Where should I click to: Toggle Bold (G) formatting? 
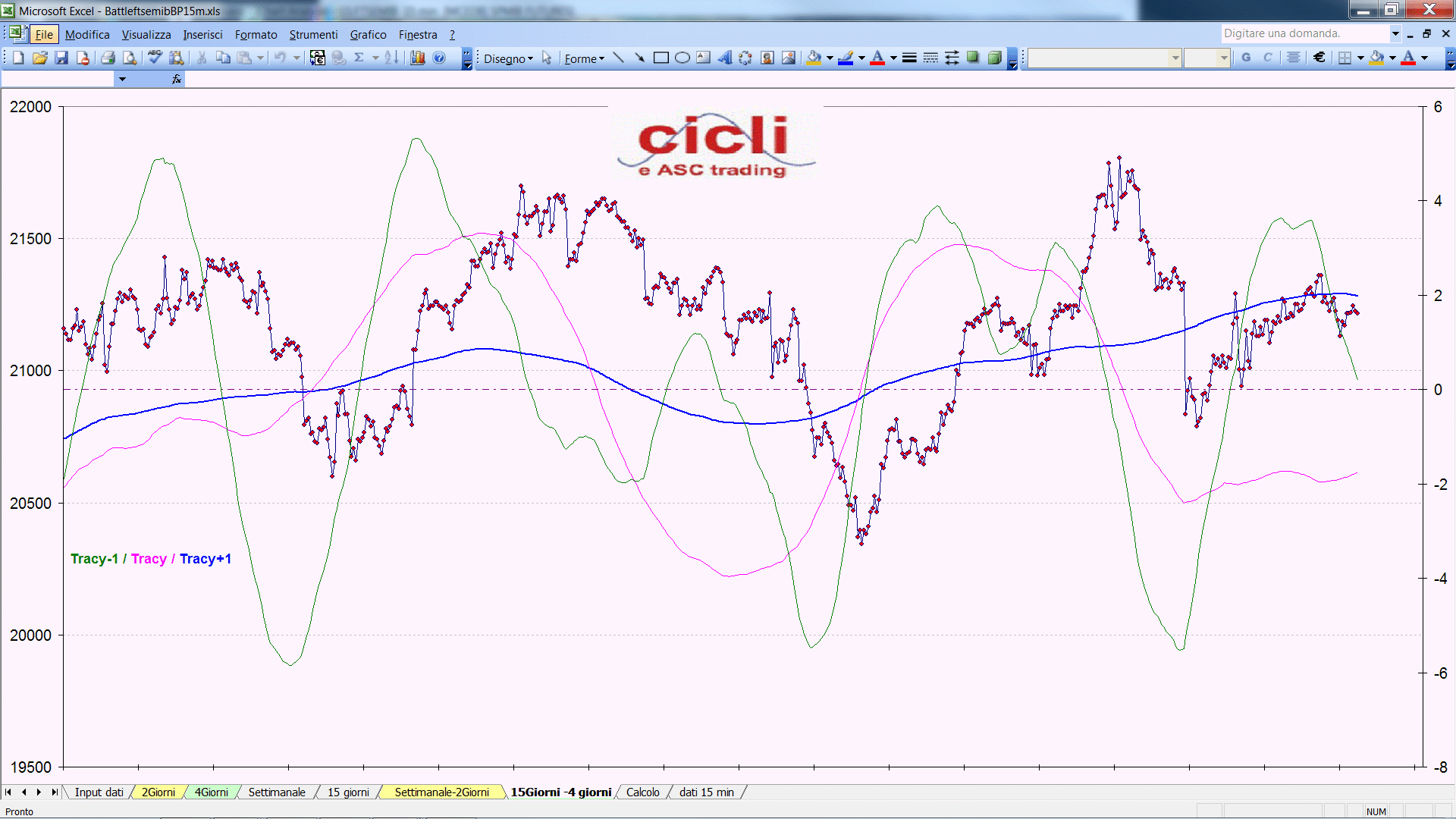coord(1246,58)
